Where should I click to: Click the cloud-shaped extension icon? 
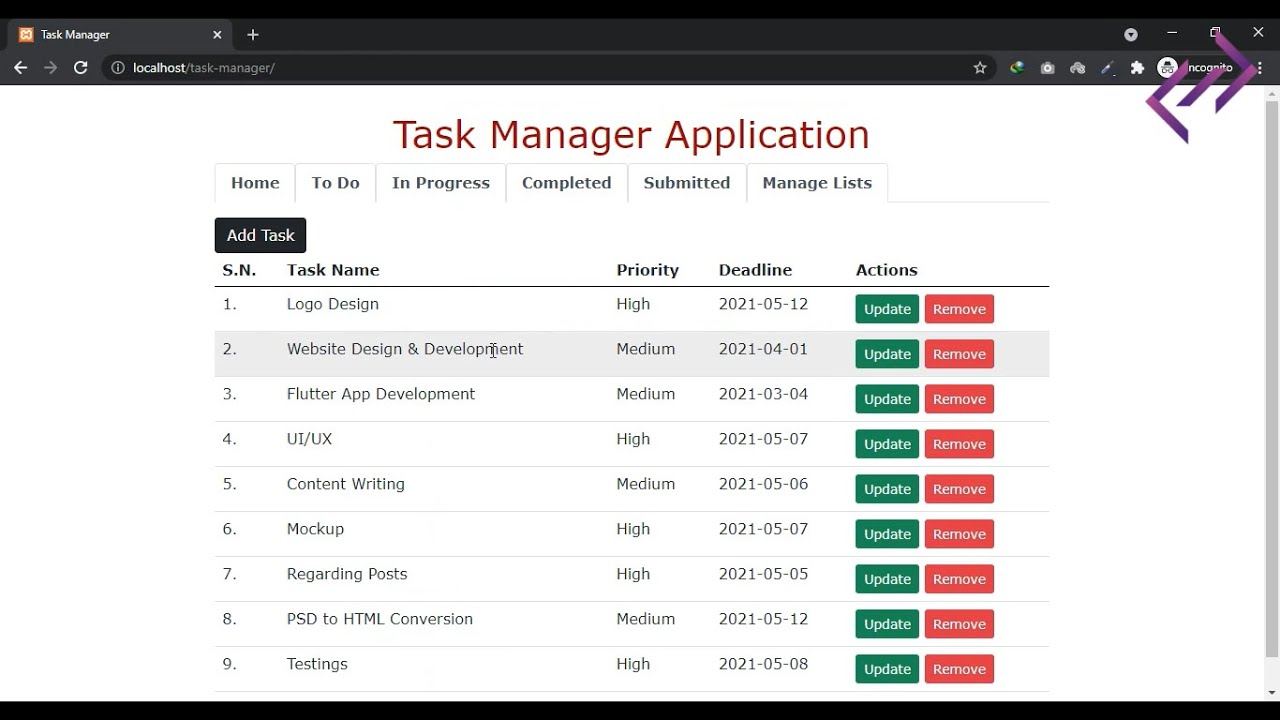click(1077, 68)
